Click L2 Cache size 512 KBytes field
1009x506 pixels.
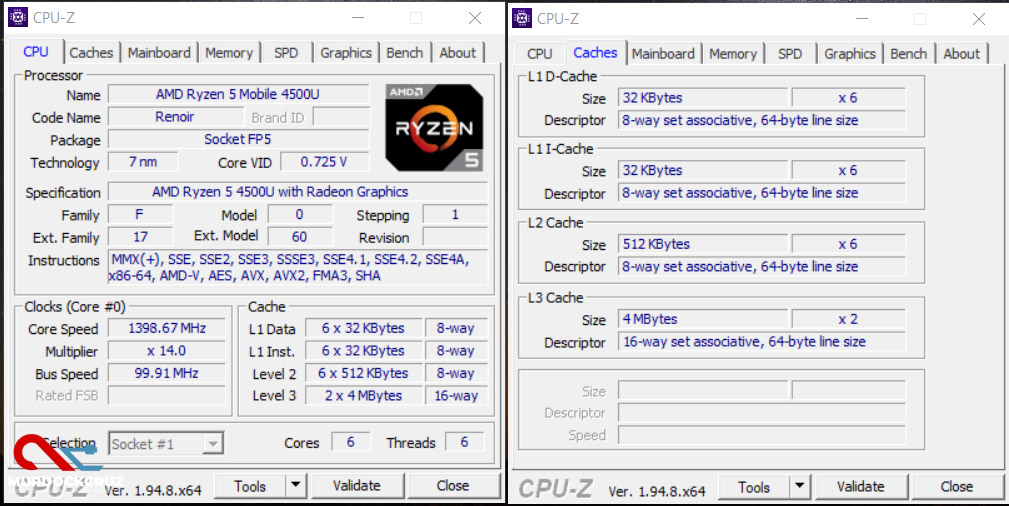[x=703, y=244]
